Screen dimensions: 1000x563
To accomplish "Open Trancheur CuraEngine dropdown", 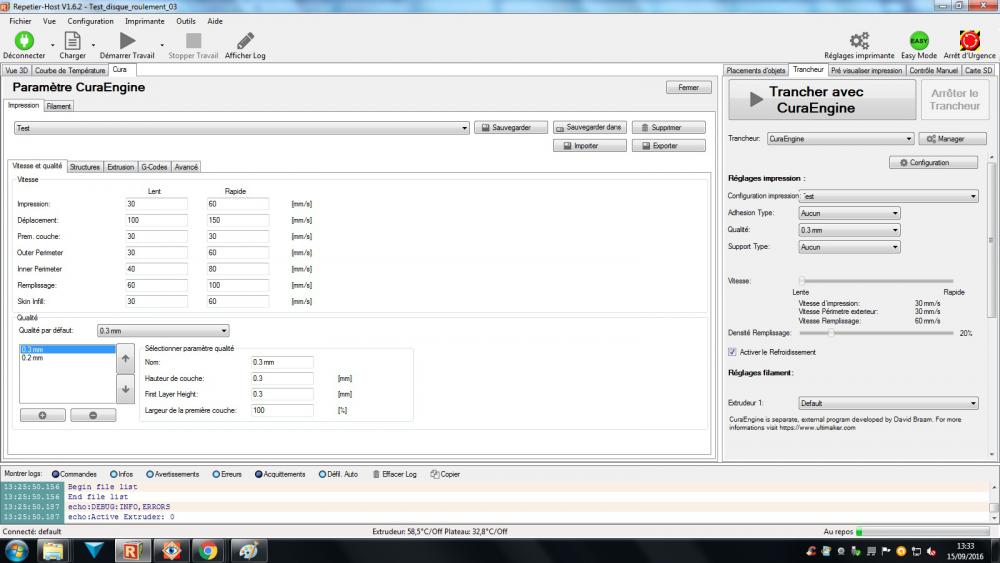I will [841, 138].
